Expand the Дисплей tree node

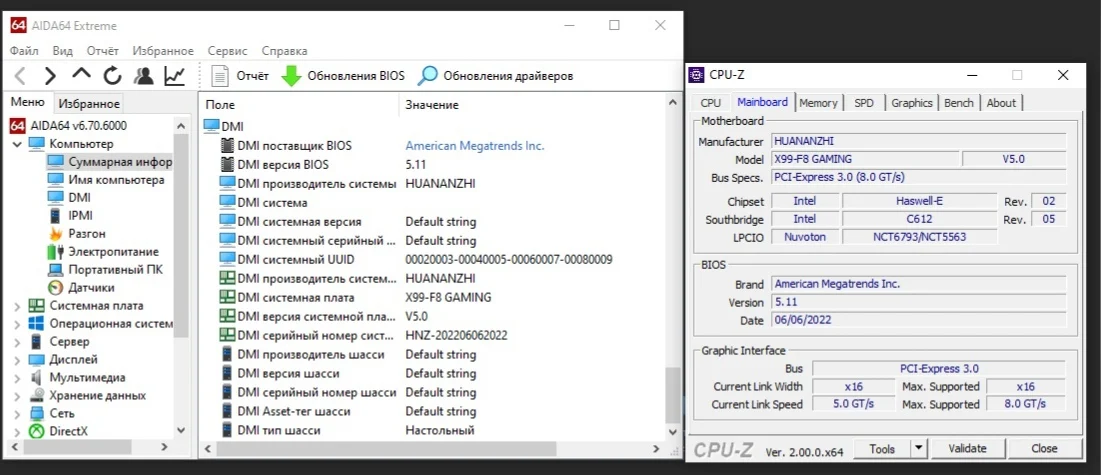click(17, 360)
